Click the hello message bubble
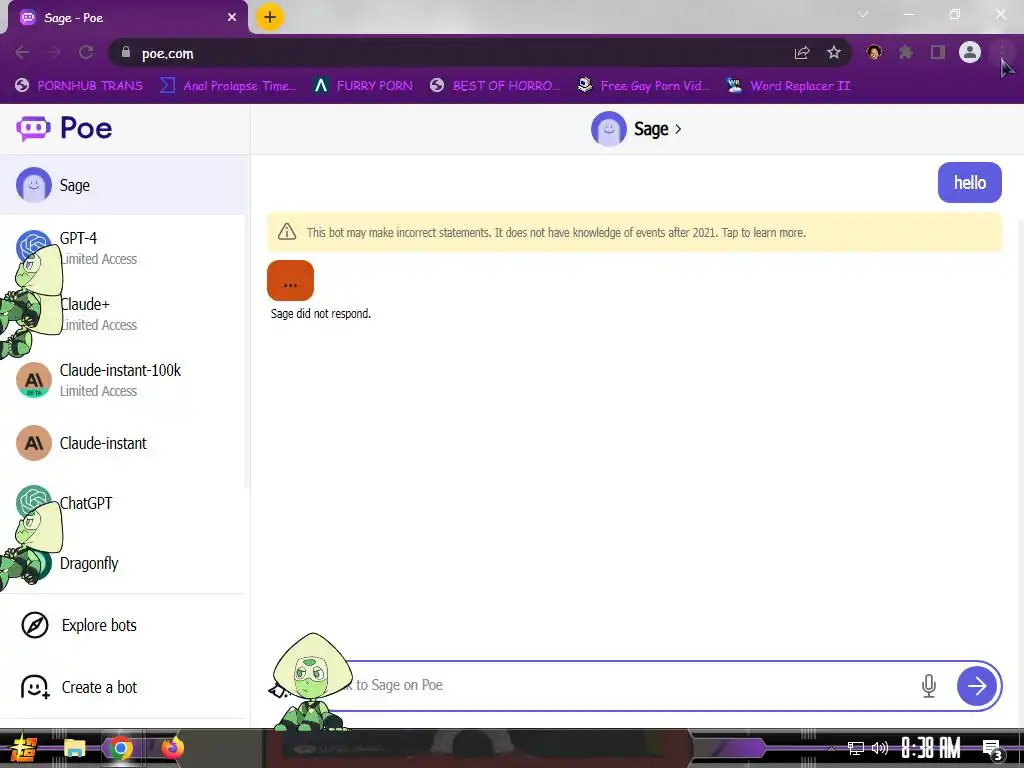 tap(970, 182)
